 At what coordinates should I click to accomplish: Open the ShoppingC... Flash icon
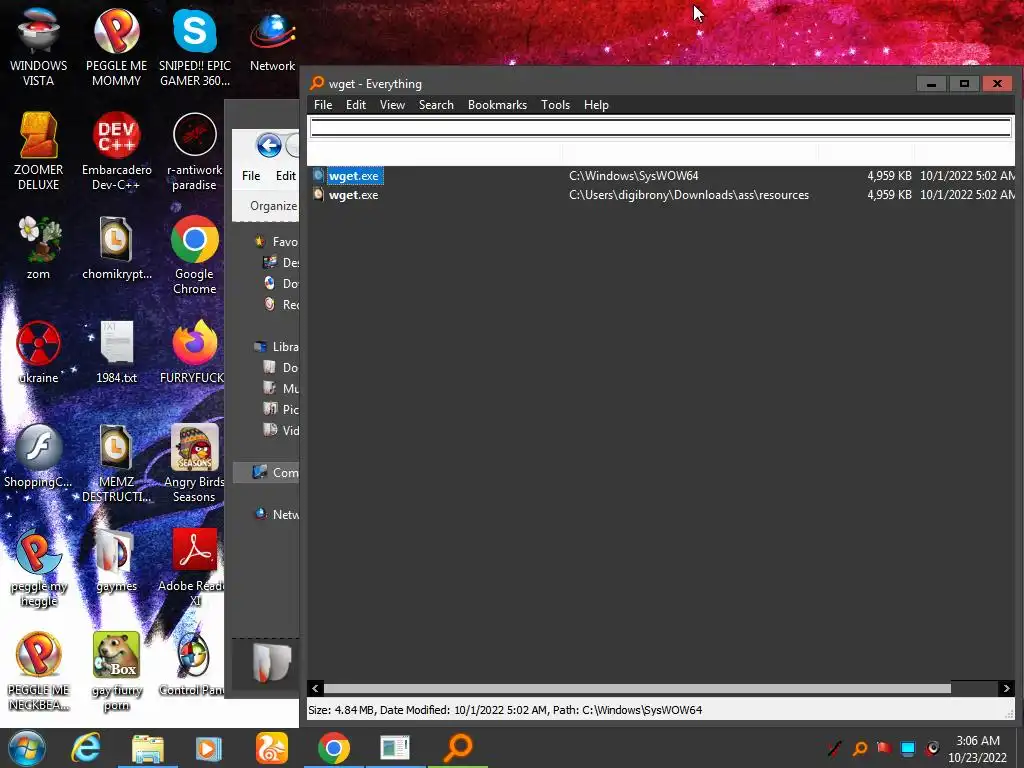click(39, 455)
